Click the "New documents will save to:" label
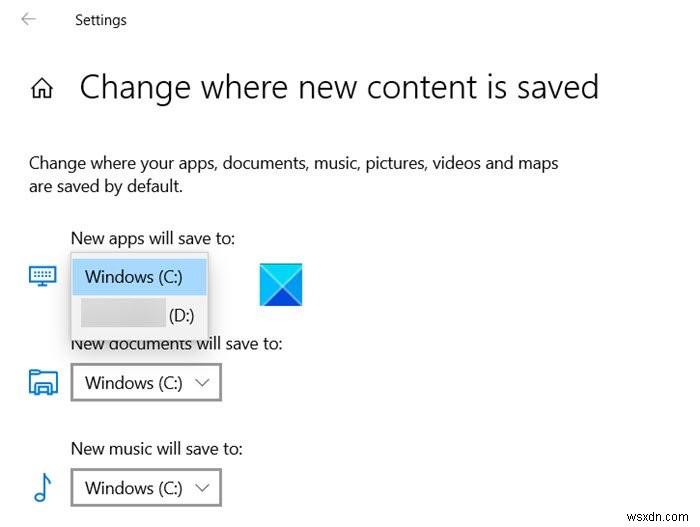Screen dimensions: 700x527 pyautogui.click(x=177, y=344)
